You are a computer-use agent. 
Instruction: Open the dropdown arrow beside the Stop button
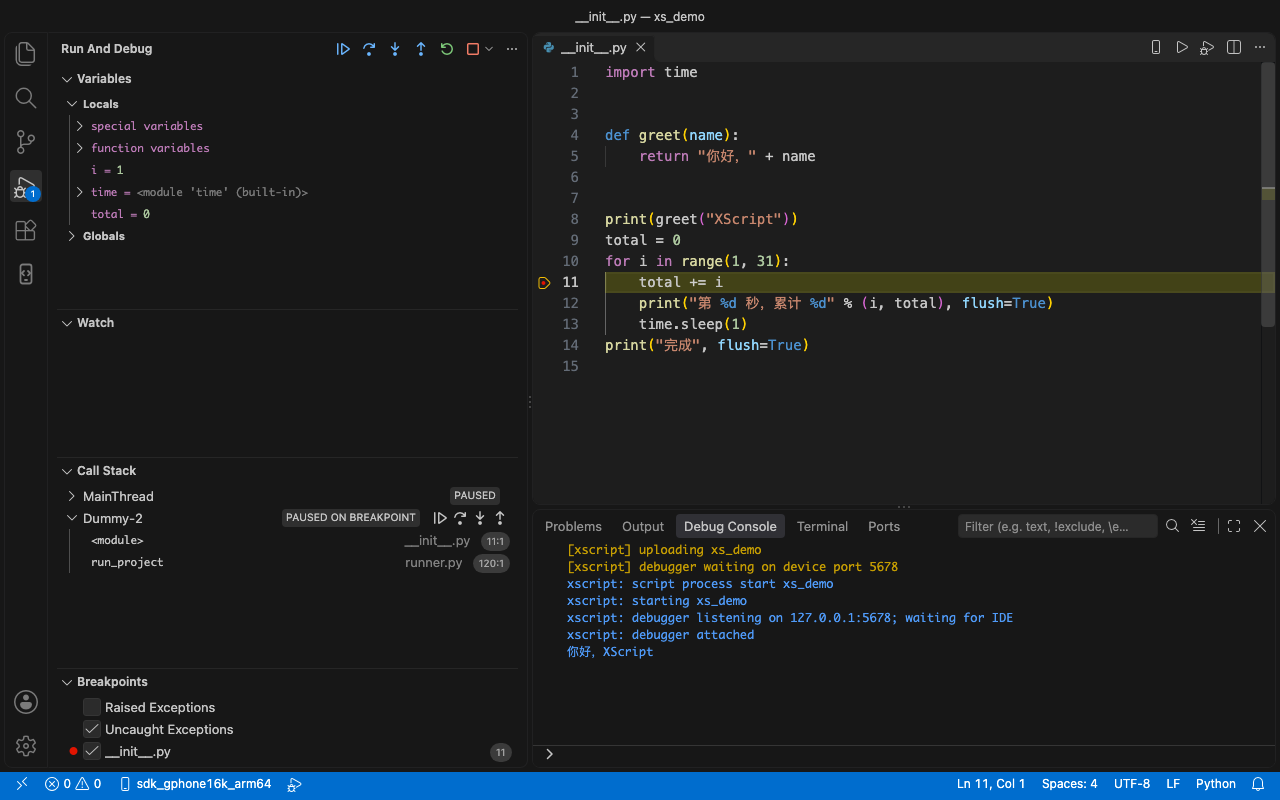(489, 49)
